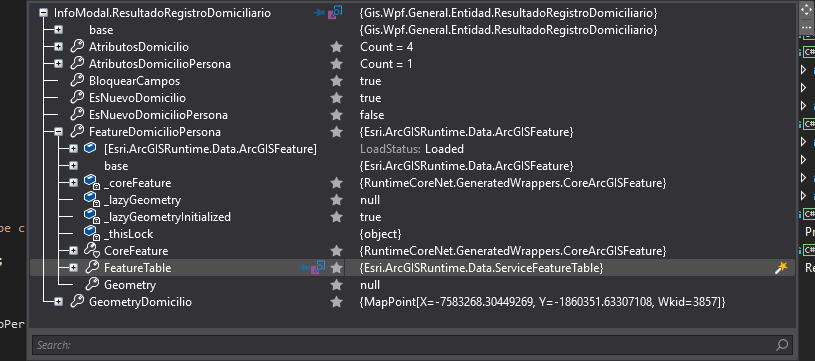The image size is (815, 361).
Task: Click the wrench icon beside BloquearCampos
Action: click(x=76, y=81)
